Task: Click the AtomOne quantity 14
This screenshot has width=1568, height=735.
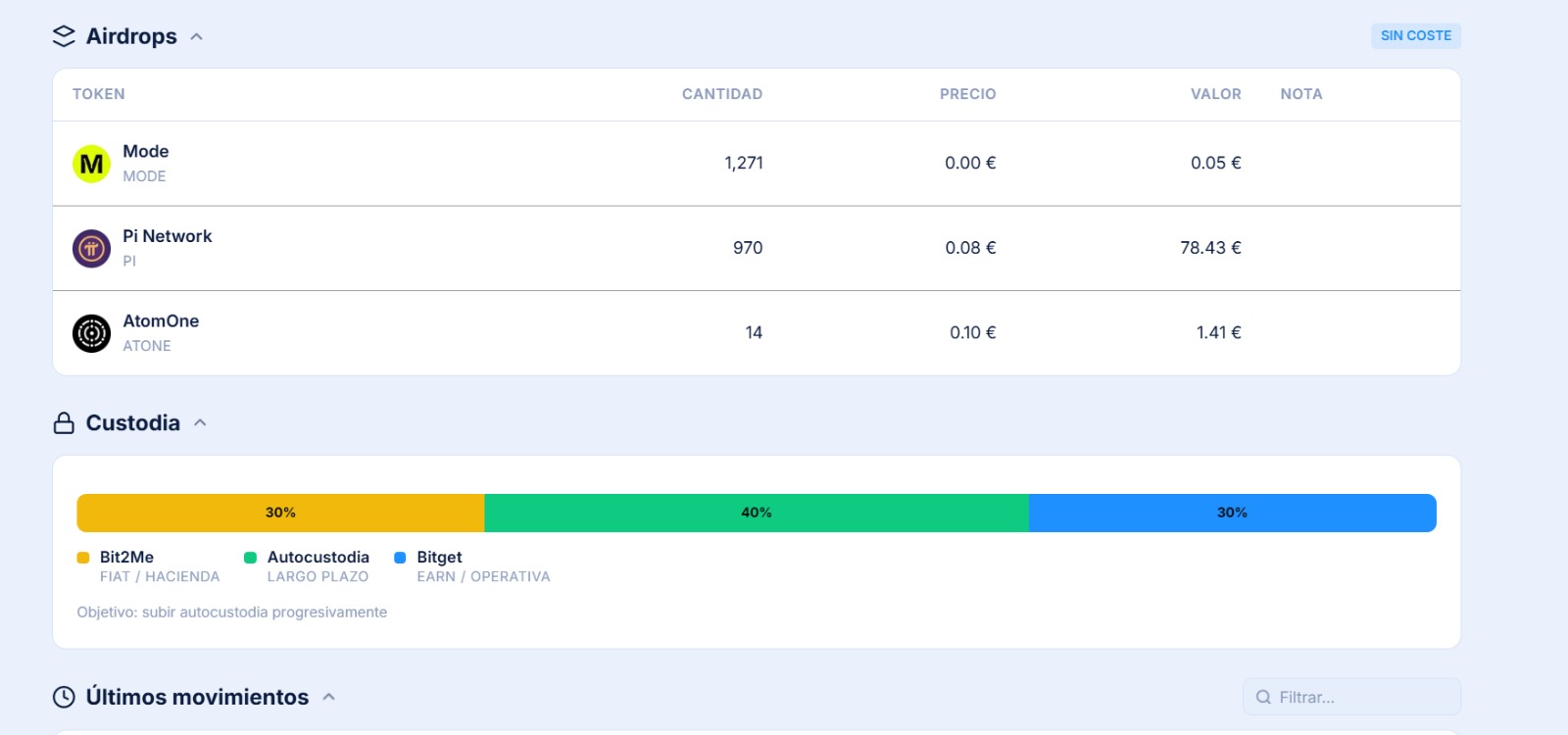Action: click(754, 332)
